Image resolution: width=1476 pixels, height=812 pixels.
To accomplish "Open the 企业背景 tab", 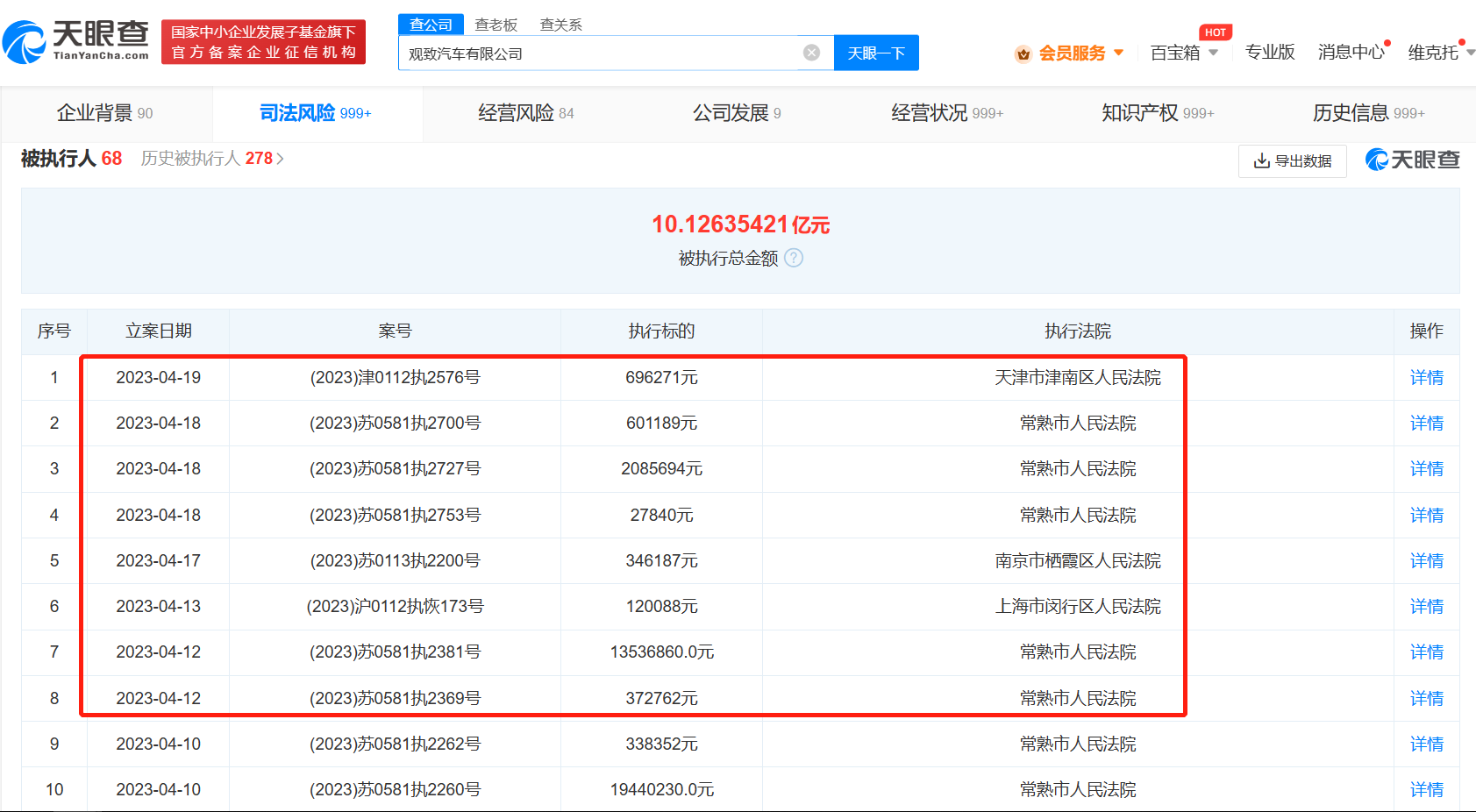I will (105, 113).
